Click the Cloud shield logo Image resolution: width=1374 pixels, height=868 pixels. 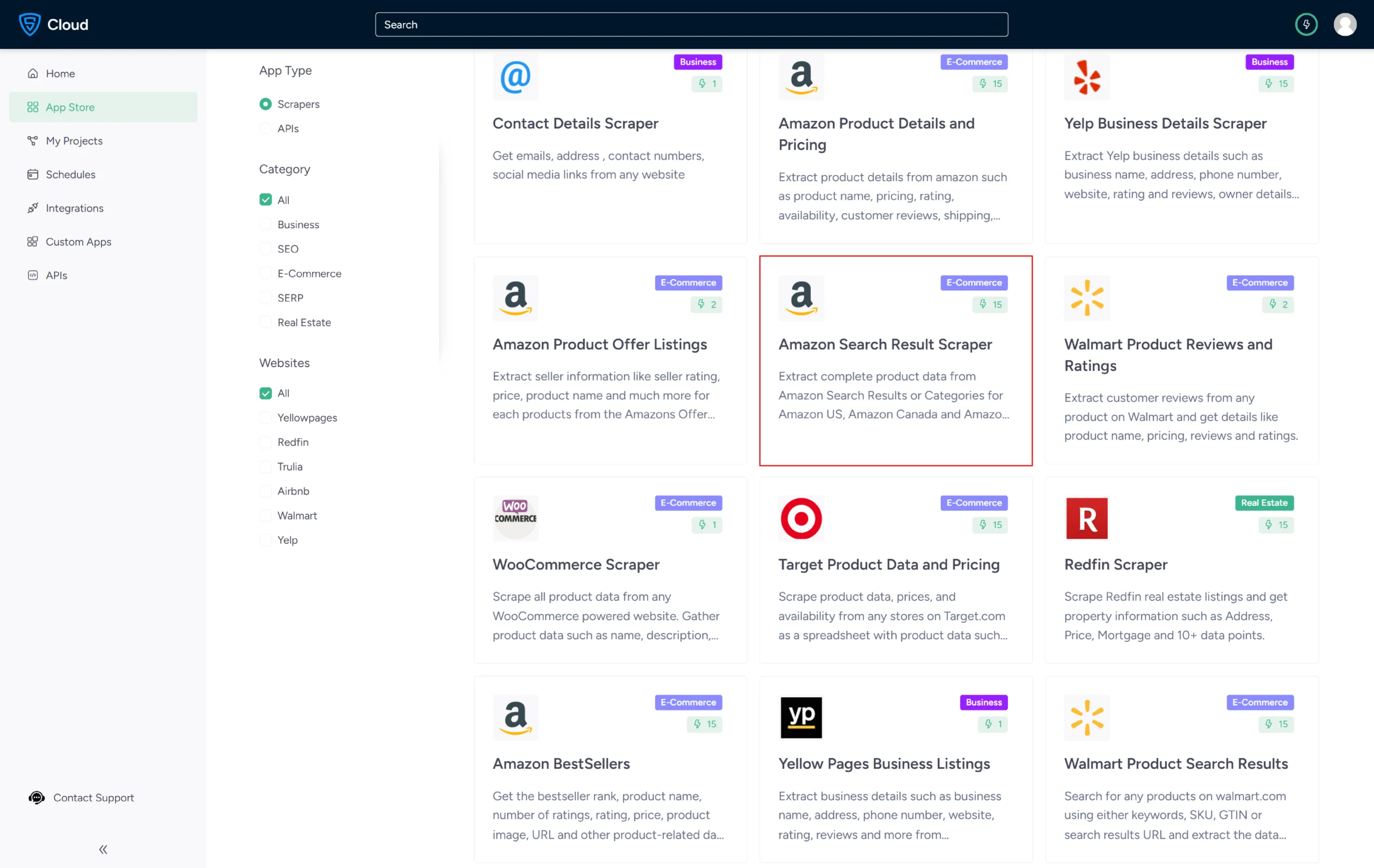tap(30, 25)
